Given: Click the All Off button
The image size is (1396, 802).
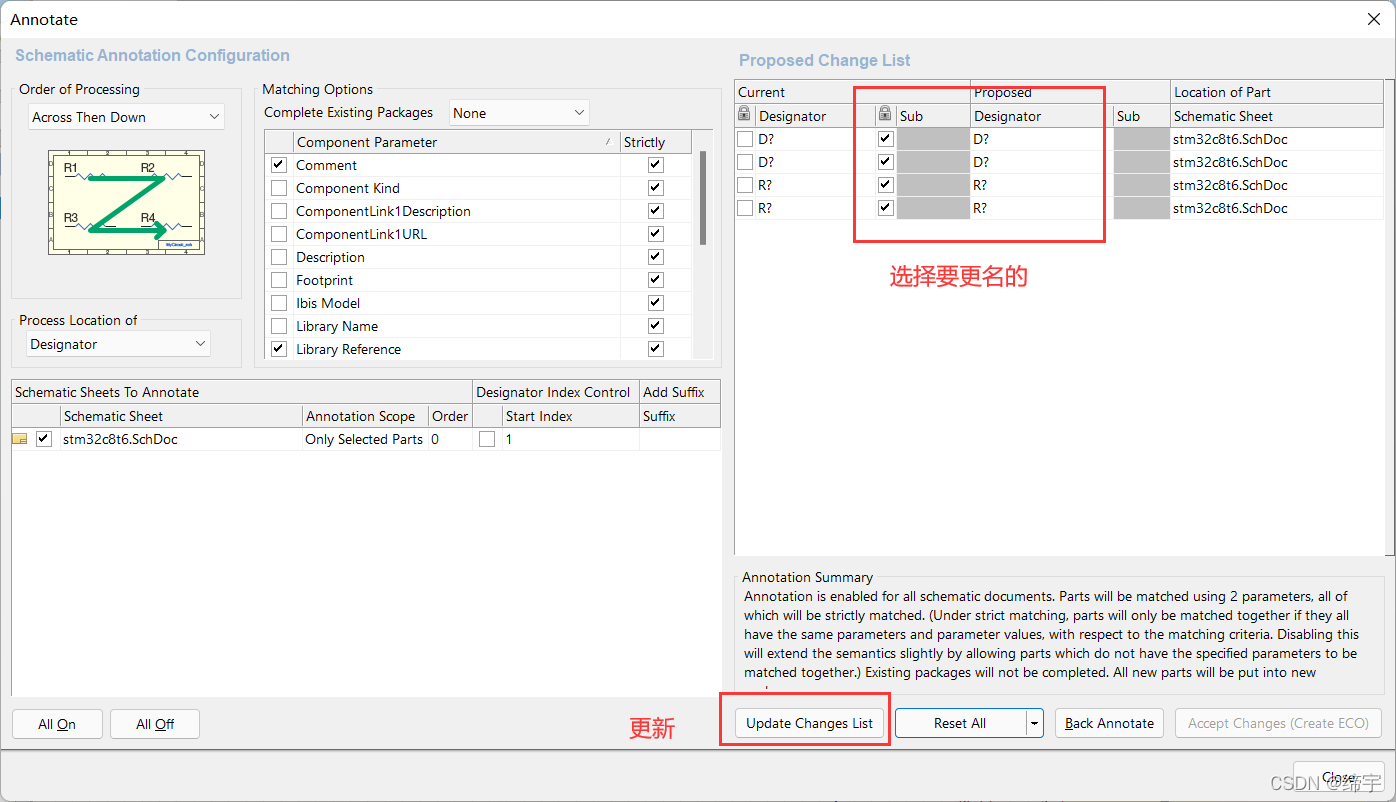Looking at the screenshot, I should [x=155, y=724].
